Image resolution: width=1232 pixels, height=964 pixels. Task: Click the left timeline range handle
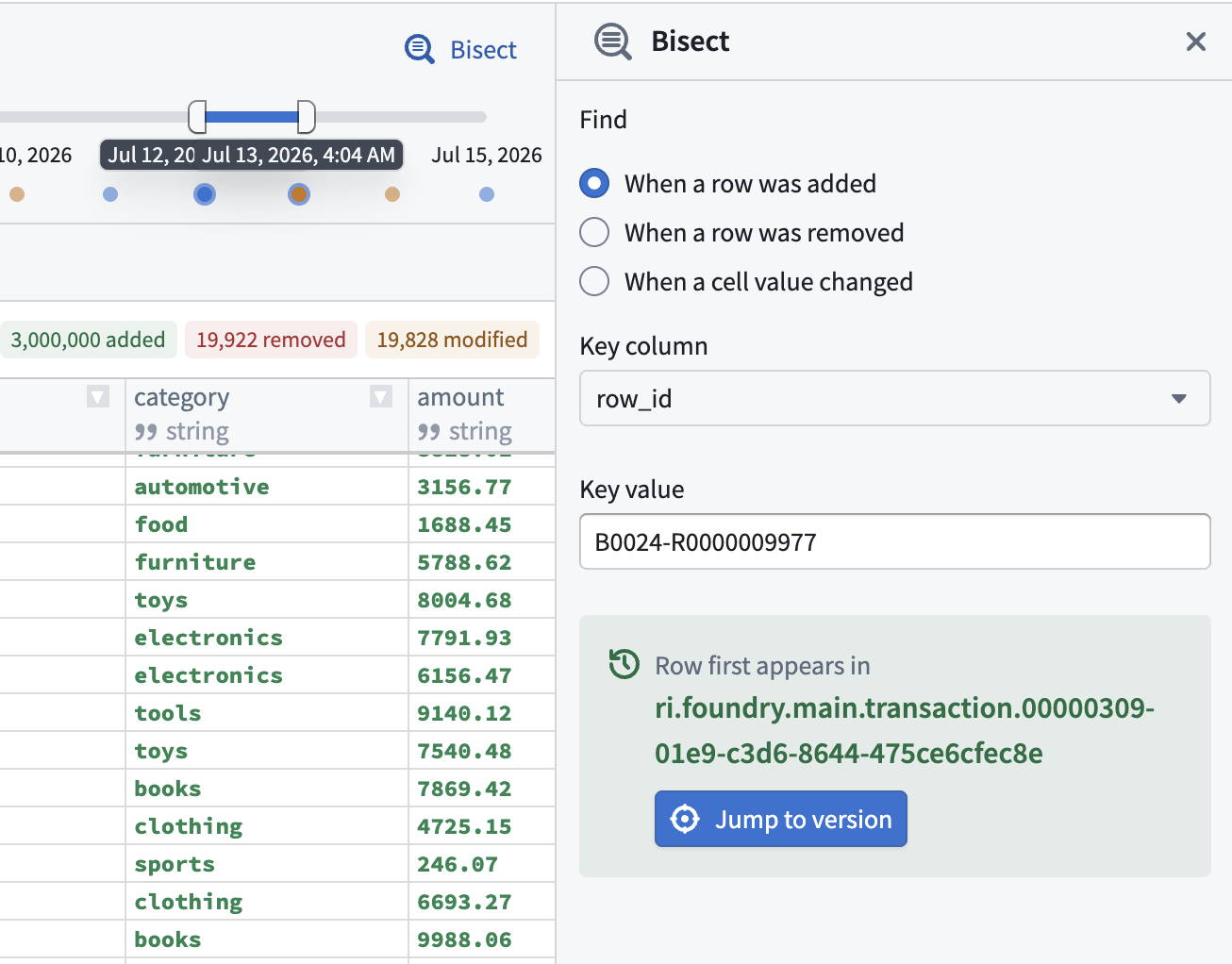[x=197, y=117]
